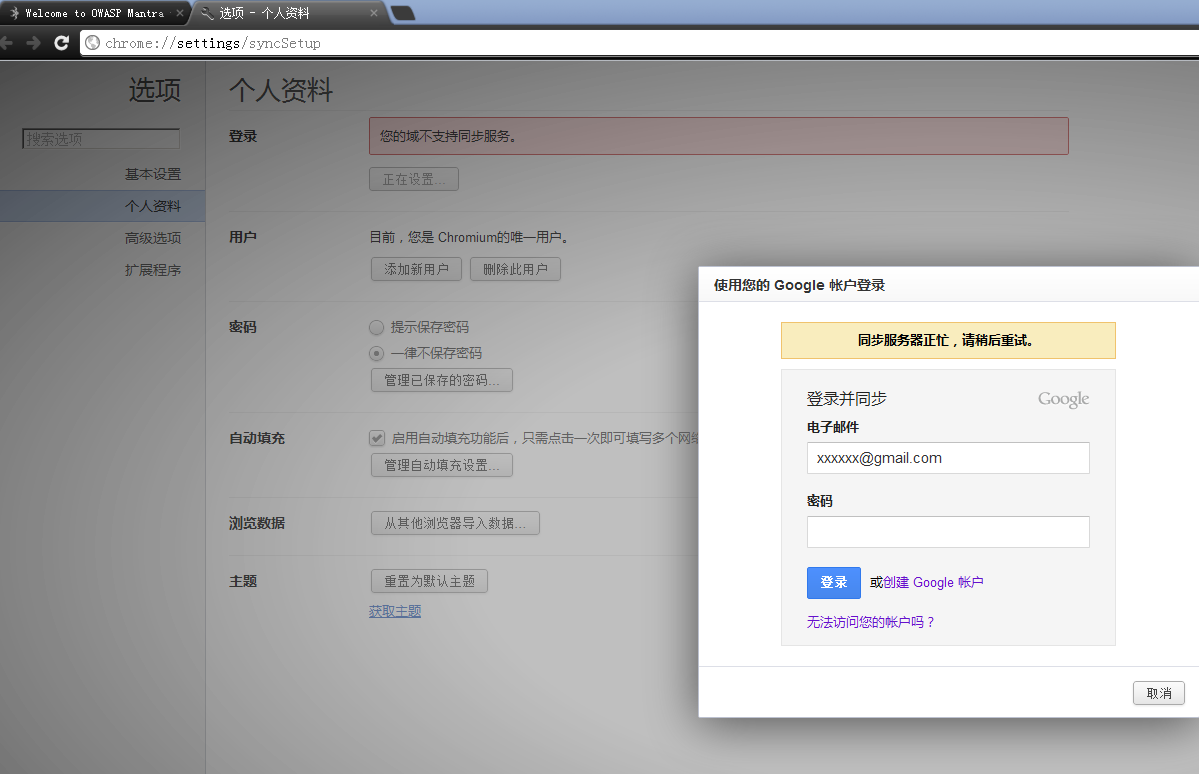Click the 取消 button in the dialog
1199x774 pixels.
pyautogui.click(x=1158, y=693)
